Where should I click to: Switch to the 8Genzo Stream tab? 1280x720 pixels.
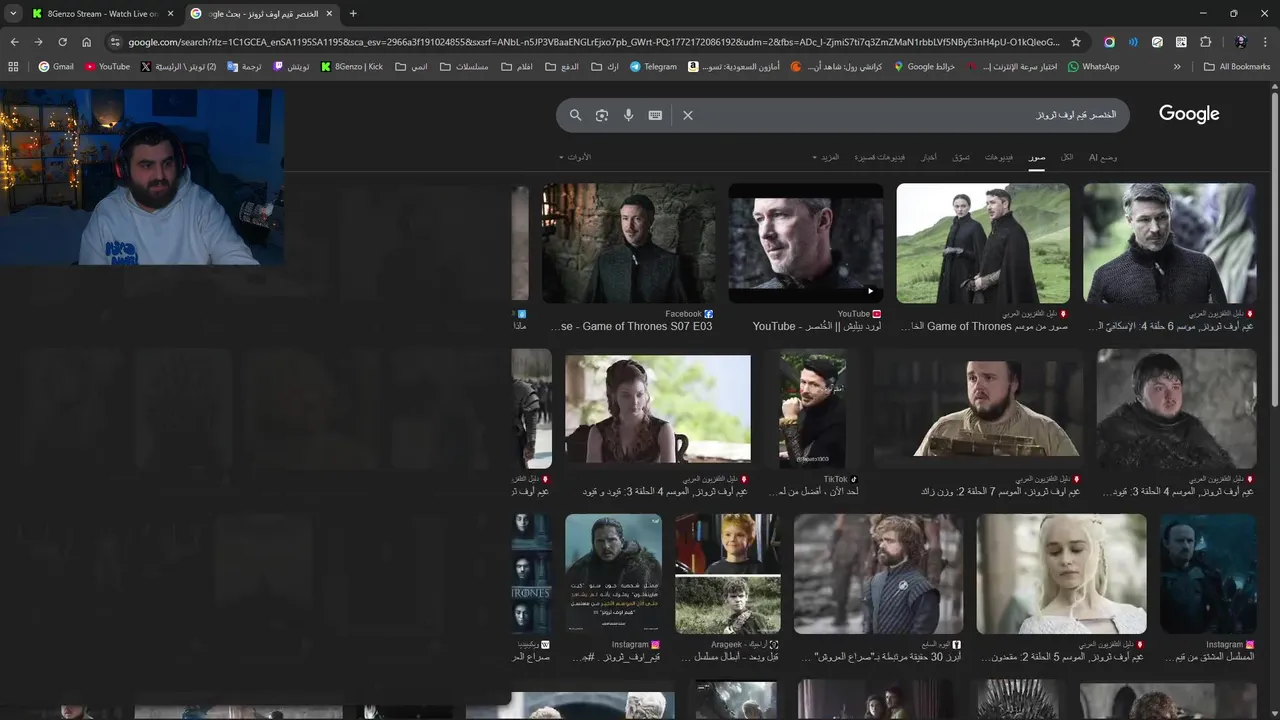coord(102,14)
